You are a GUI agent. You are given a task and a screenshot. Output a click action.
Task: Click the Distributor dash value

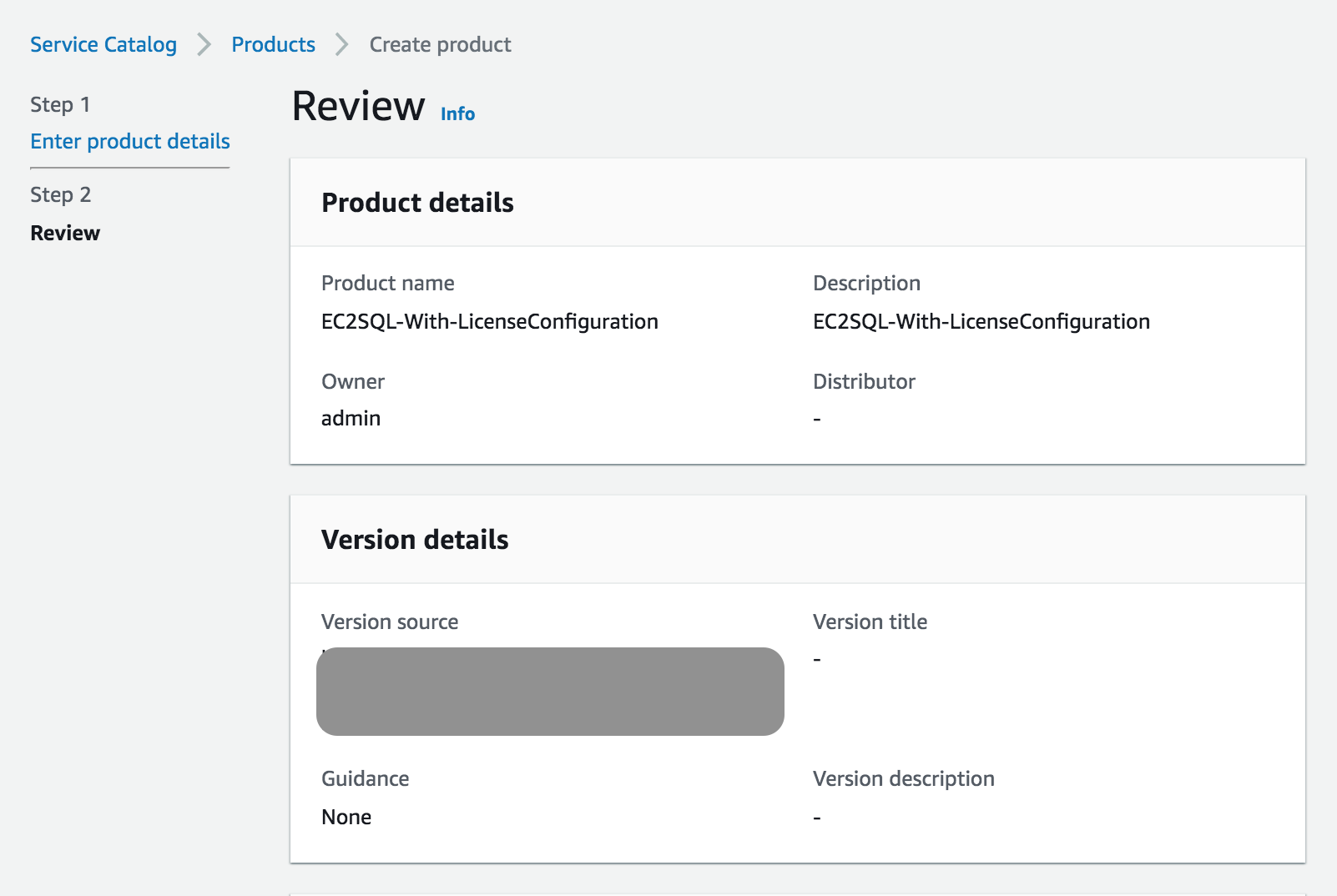click(817, 419)
